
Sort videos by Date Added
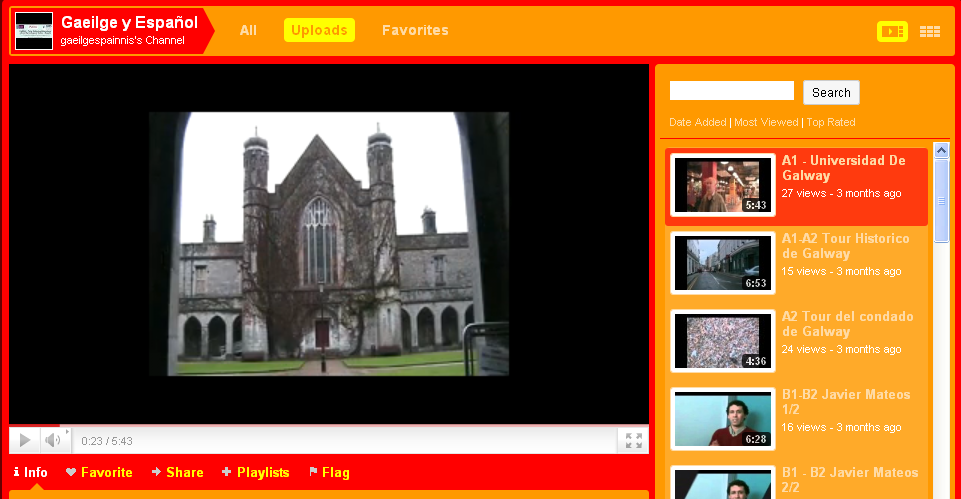coord(697,122)
